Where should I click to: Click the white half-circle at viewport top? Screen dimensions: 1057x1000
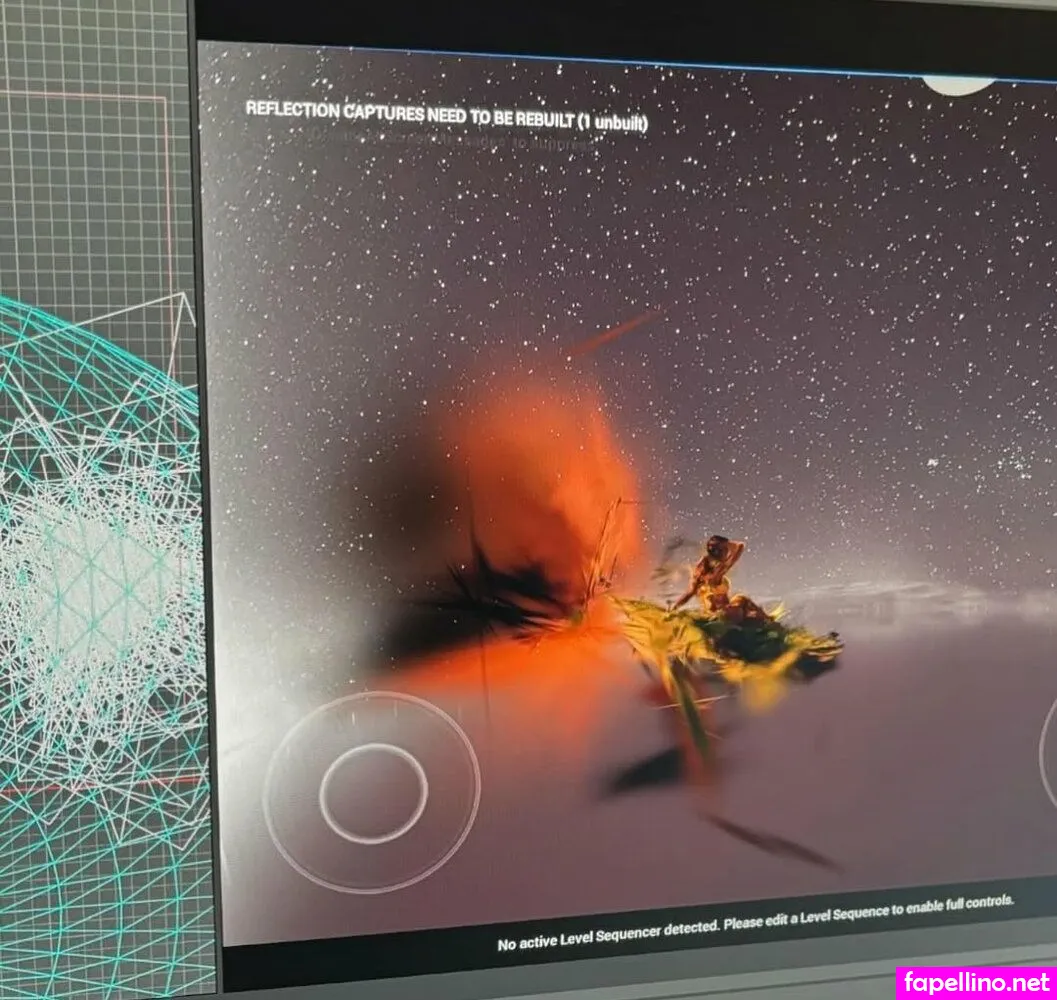pos(957,85)
